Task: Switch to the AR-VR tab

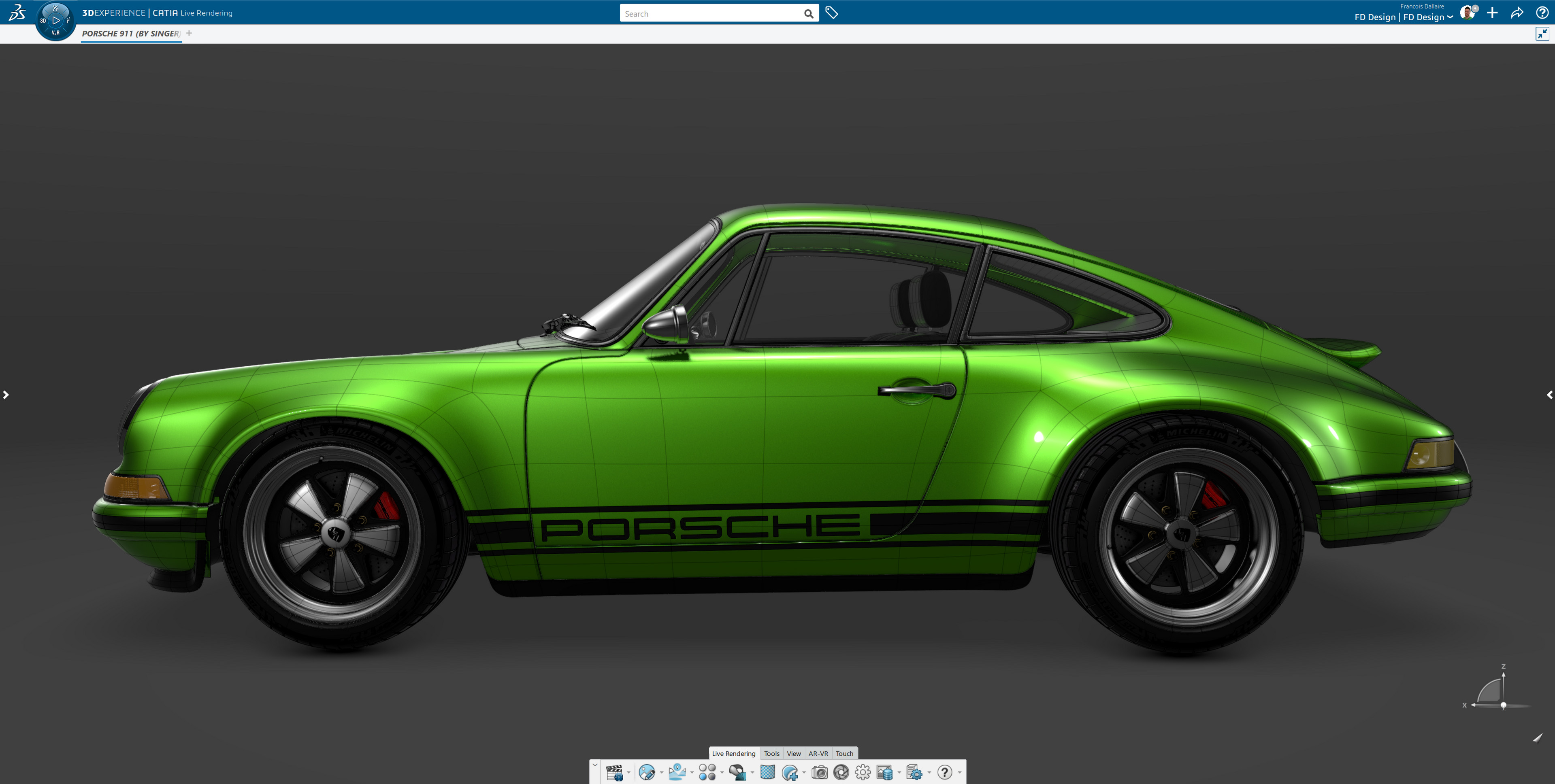Action: click(818, 753)
